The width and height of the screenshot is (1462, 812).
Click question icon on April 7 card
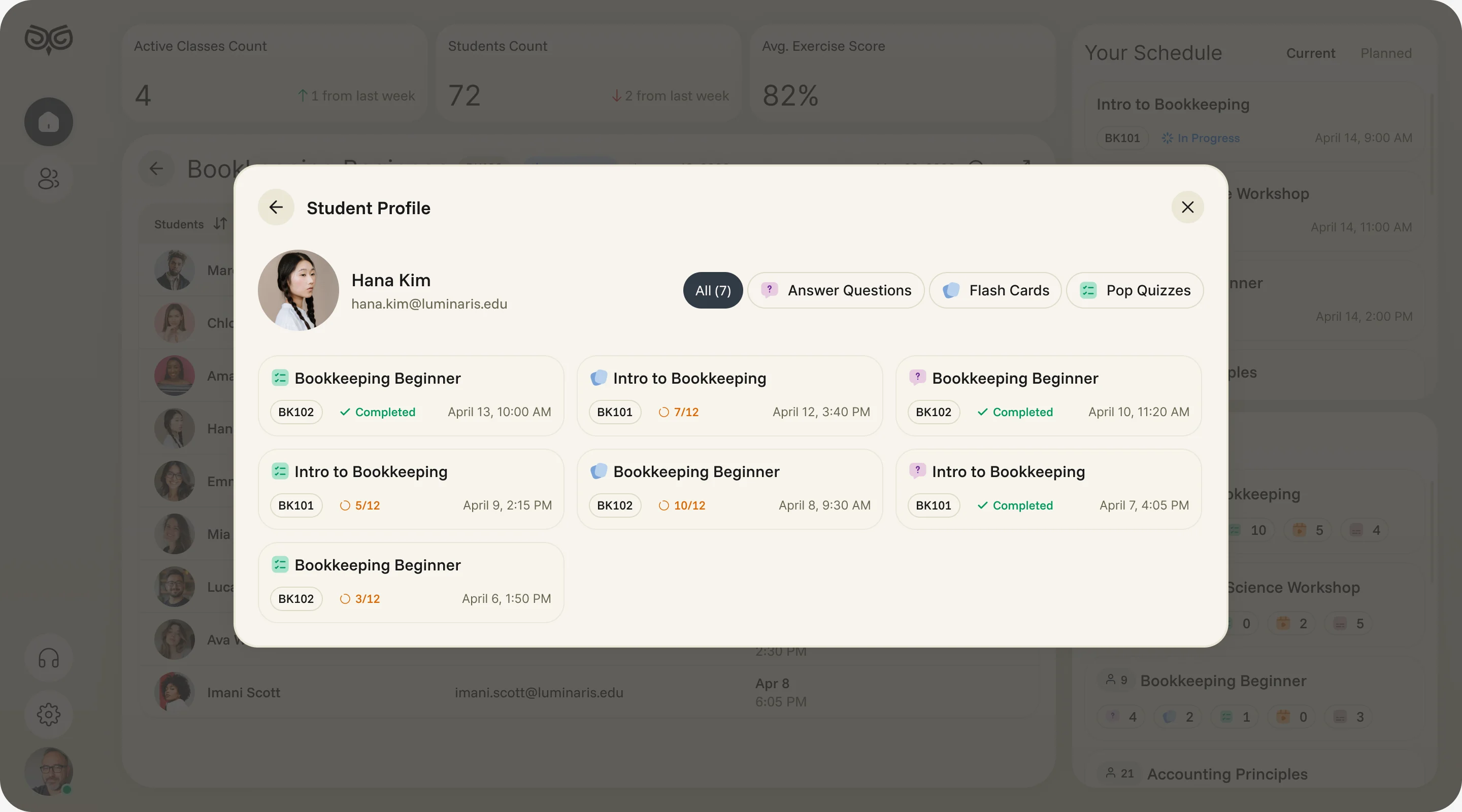[x=917, y=470]
